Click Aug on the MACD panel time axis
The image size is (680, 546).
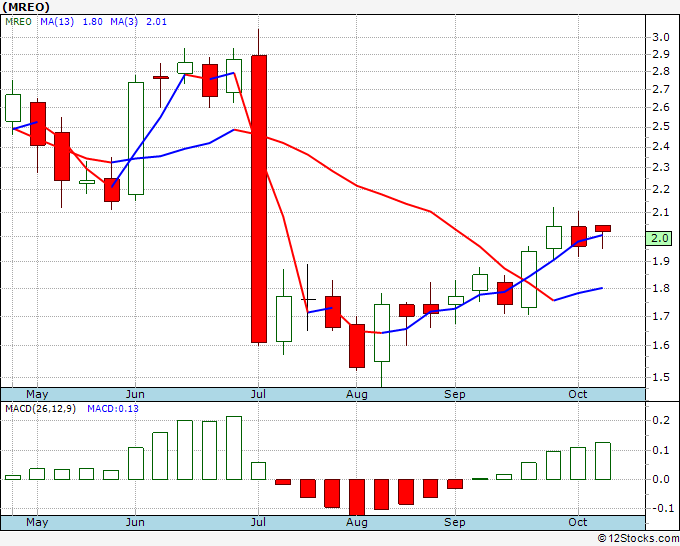click(356, 522)
